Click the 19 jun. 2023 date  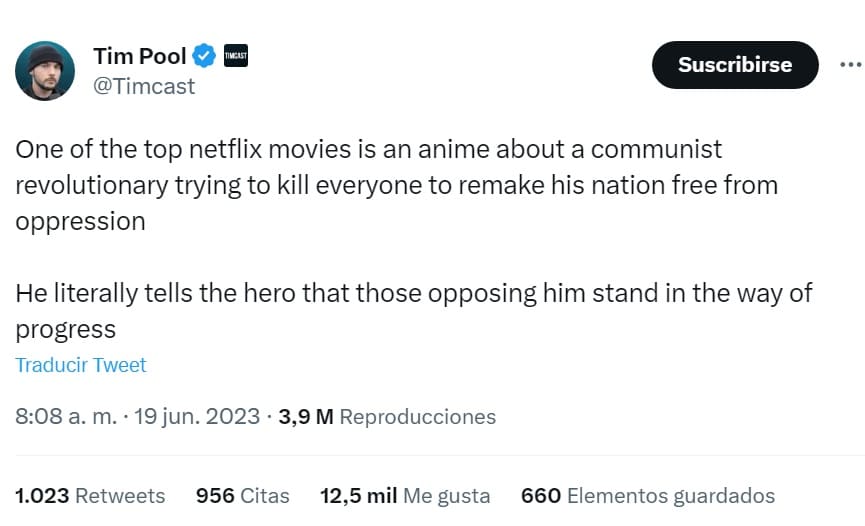pyautogui.click(x=197, y=416)
